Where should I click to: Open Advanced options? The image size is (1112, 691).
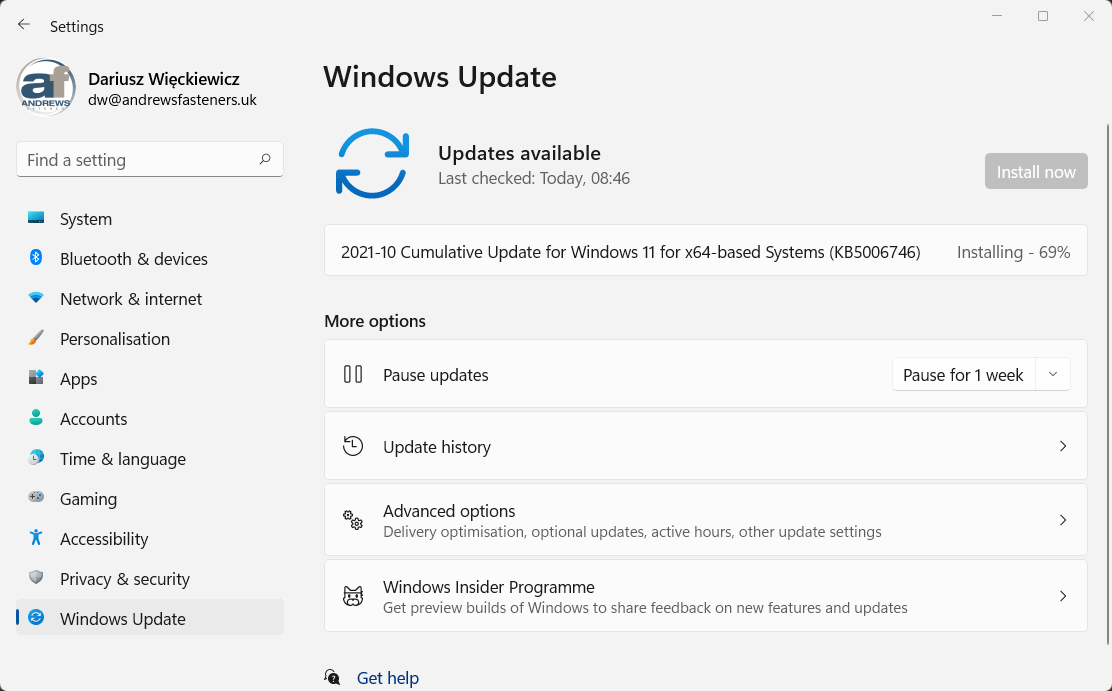click(706, 520)
